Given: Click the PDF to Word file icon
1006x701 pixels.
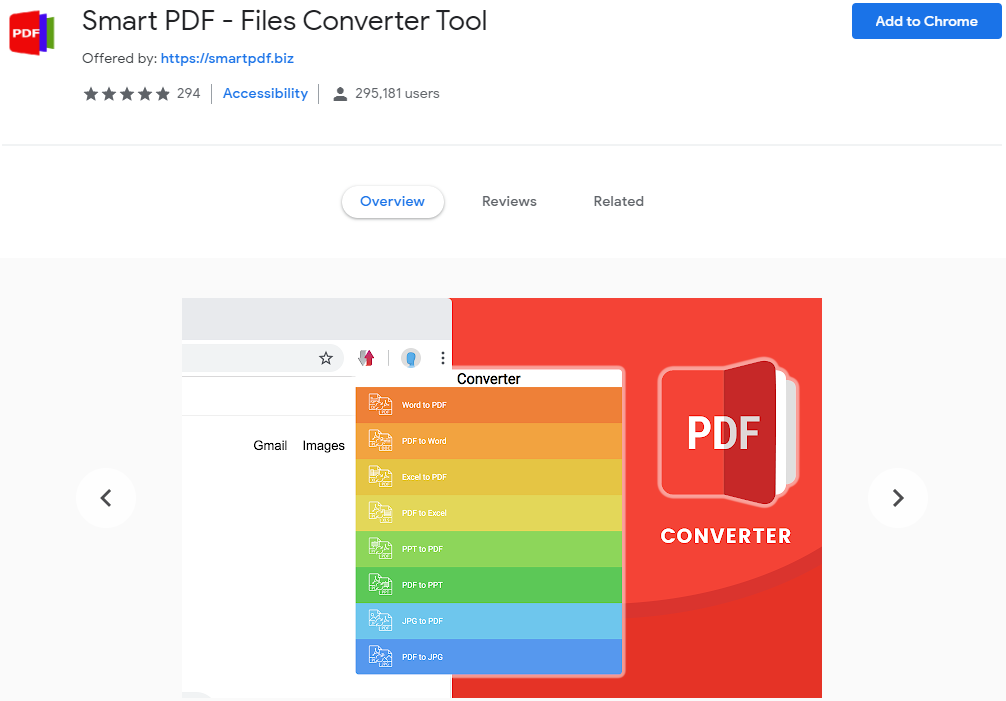Looking at the screenshot, I should 380,441.
